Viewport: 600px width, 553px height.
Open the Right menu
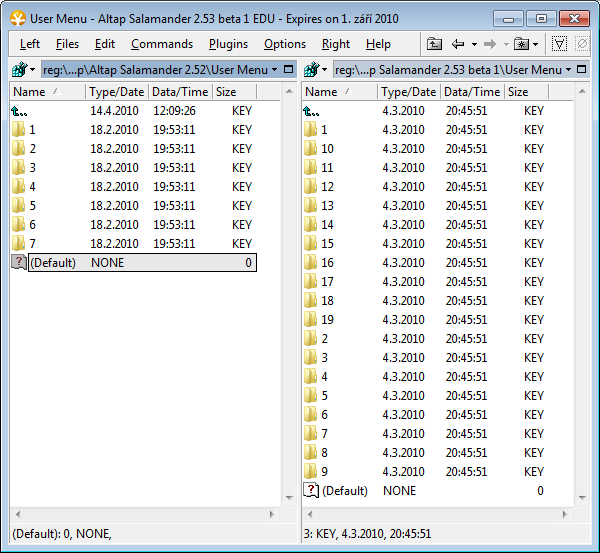(336, 44)
